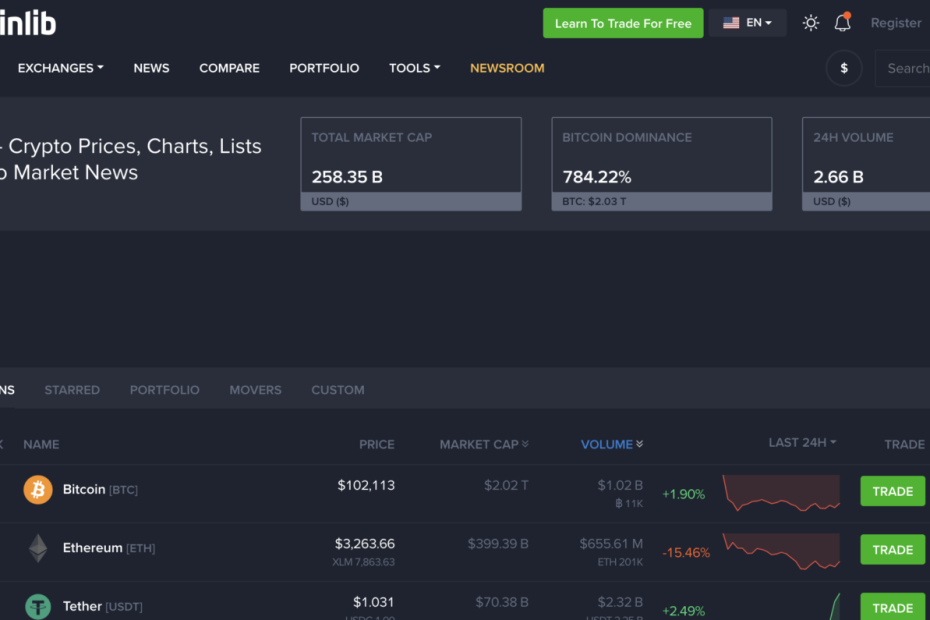
Task: Click the Register link
Action: click(896, 23)
